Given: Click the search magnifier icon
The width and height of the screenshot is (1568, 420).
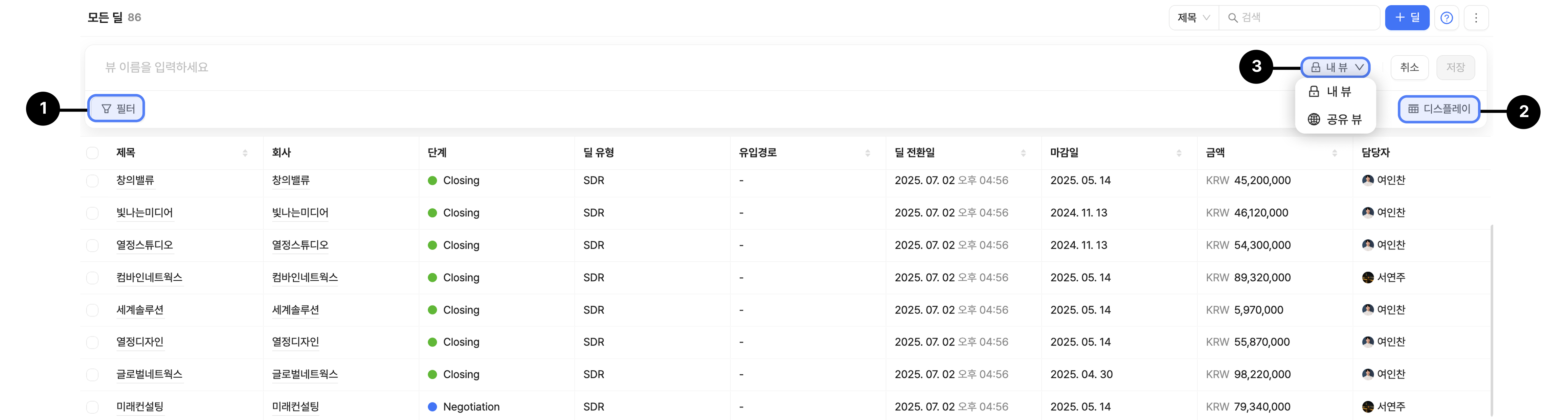Looking at the screenshot, I should 1233,18.
